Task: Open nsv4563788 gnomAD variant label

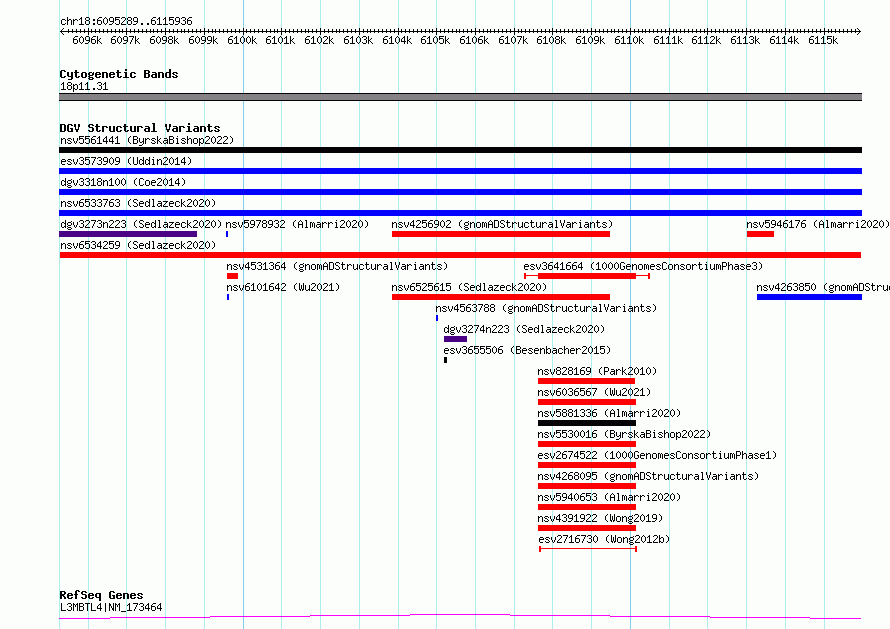Action: pyautogui.click(x=546, y=308)
